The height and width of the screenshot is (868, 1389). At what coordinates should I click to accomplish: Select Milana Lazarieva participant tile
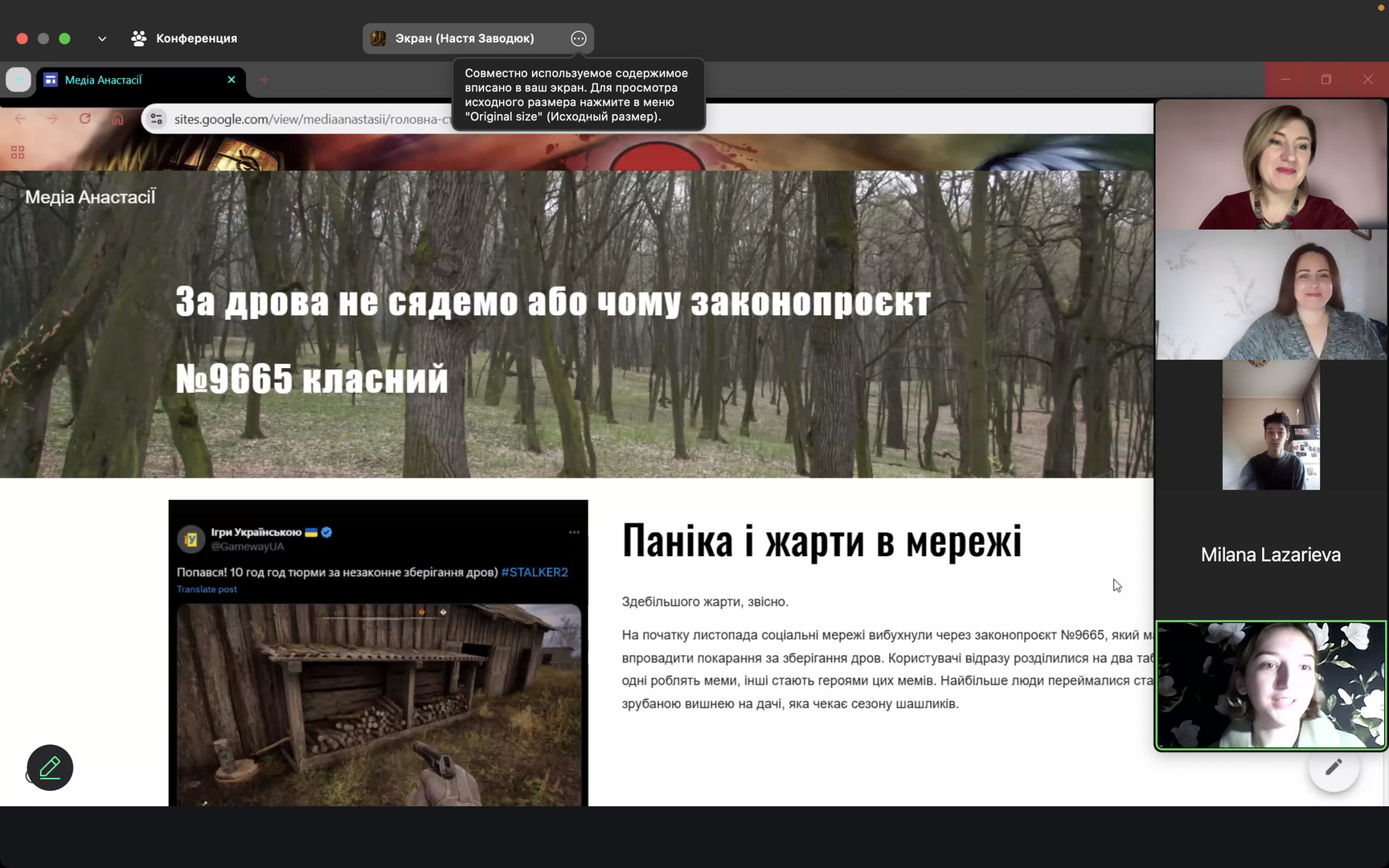(x=1270, y=555)
